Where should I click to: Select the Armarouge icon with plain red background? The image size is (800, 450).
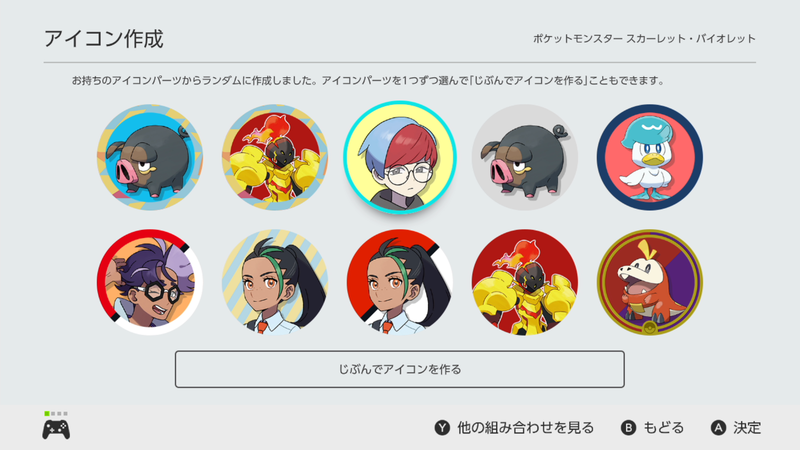pos(525,282)
